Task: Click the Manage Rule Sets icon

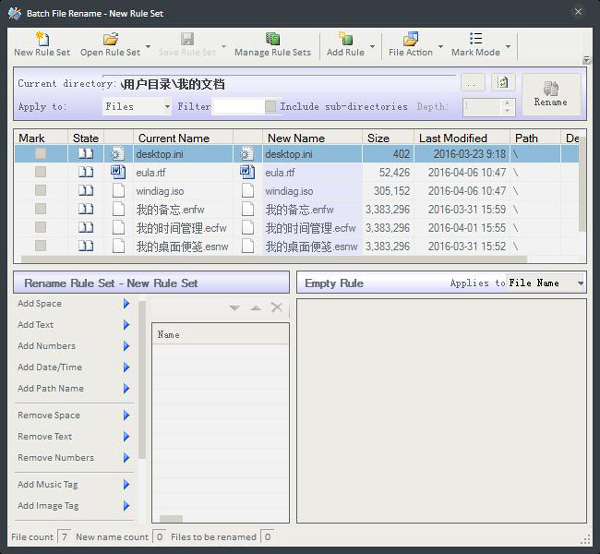Action: (x=272, y=39)
